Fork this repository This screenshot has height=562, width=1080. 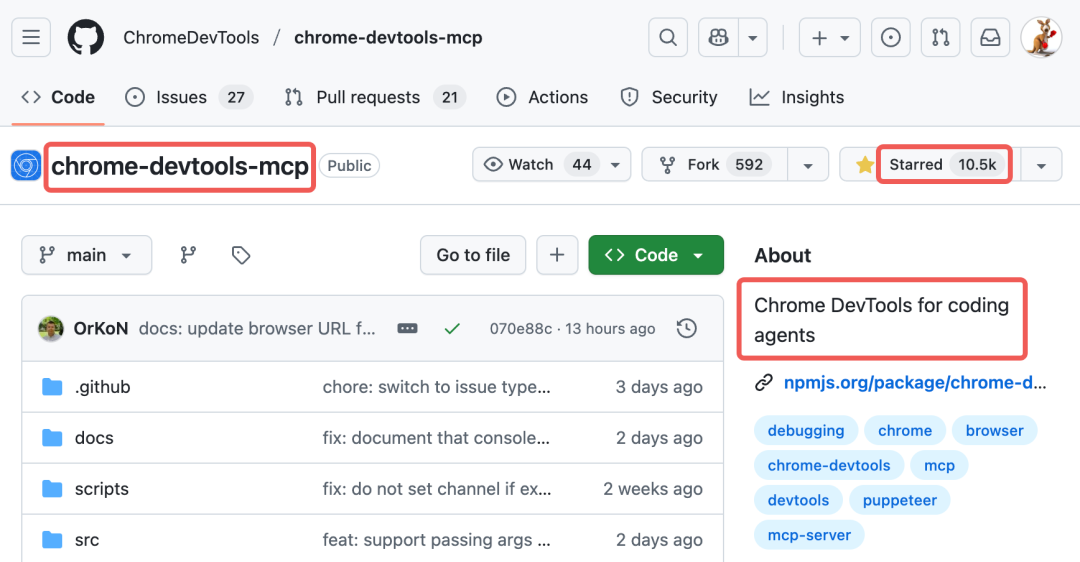point(714,165)
